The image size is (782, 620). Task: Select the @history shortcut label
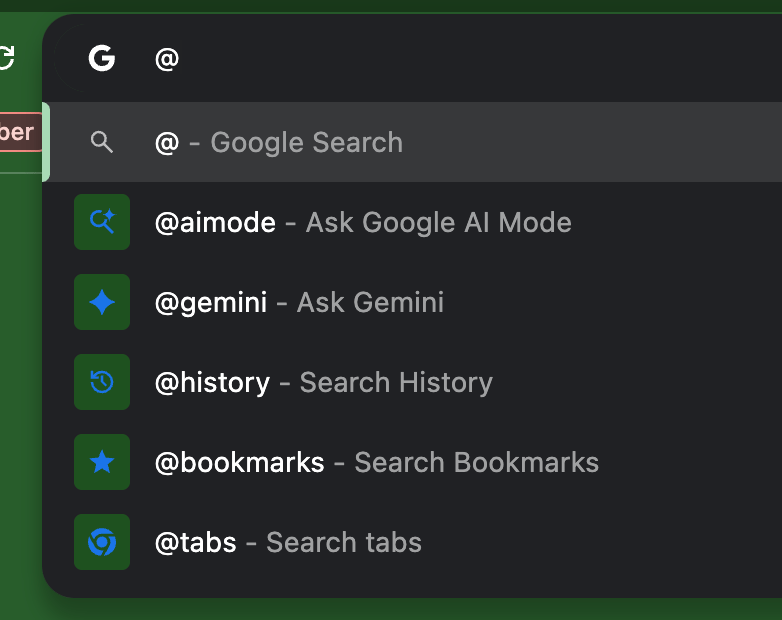click(212, 382)
